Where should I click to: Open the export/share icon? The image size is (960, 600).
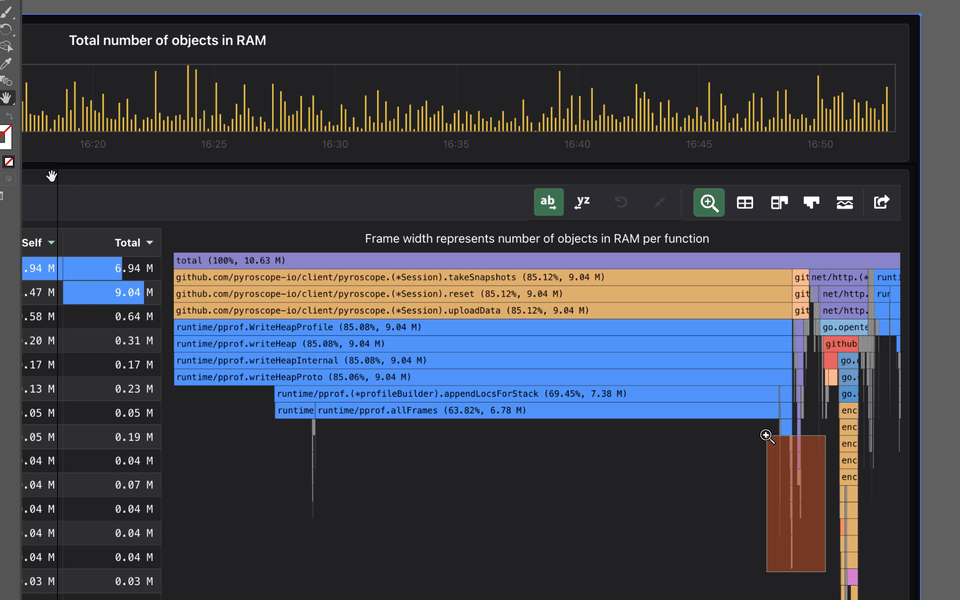point(882,202)
